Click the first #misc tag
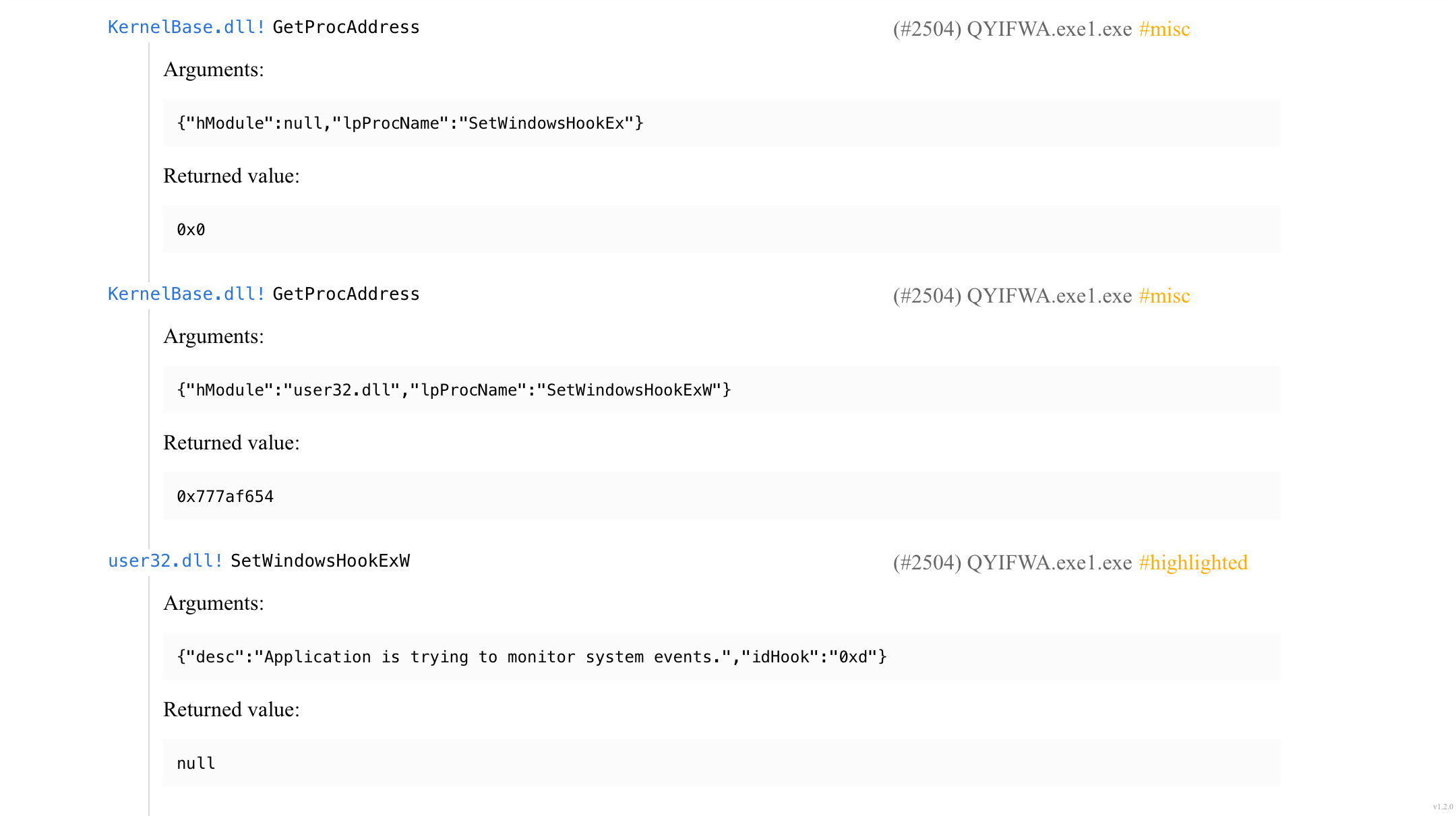1456x816 pixels. [x=1164, y=29]
